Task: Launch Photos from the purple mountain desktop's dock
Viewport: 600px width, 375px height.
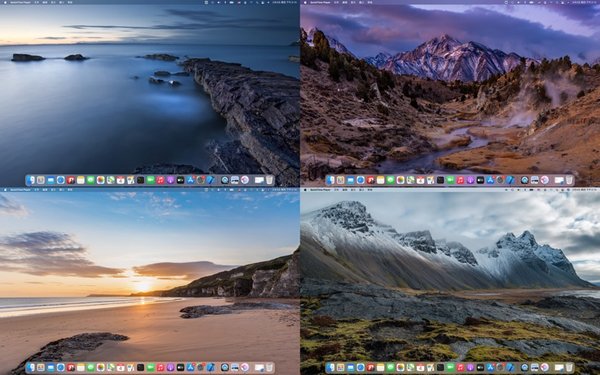Action: 400,180
